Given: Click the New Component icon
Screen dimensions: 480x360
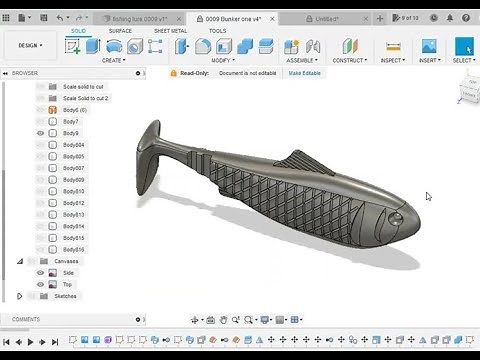Looking at the screenshot, I should click(x=291, y=46).
